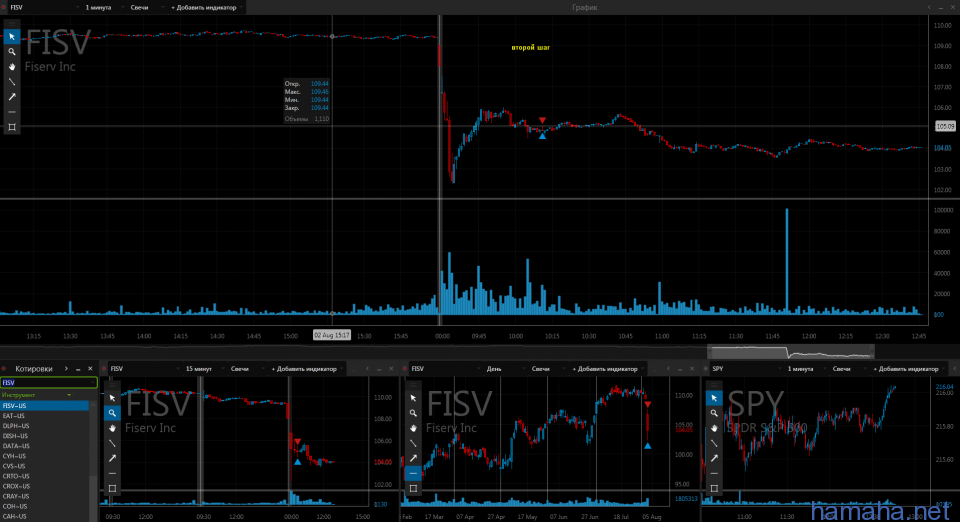Select COH~US row in quotes list
Screen dimensions: 960x522
[x=45, y=507]
